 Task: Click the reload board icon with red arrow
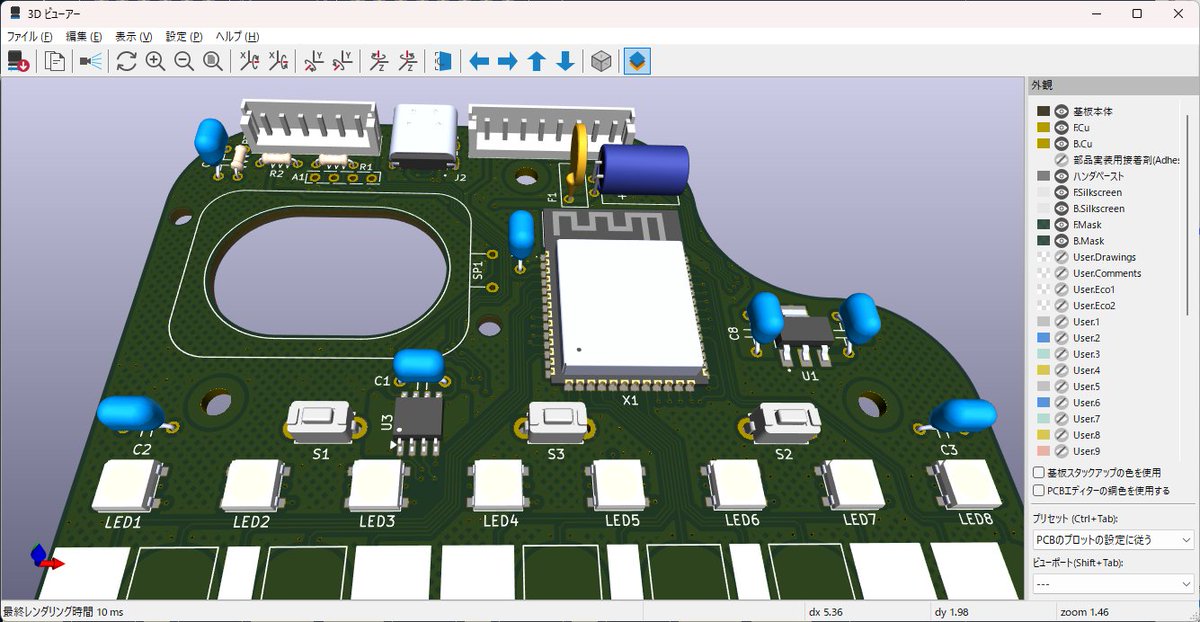click(18, 61)
